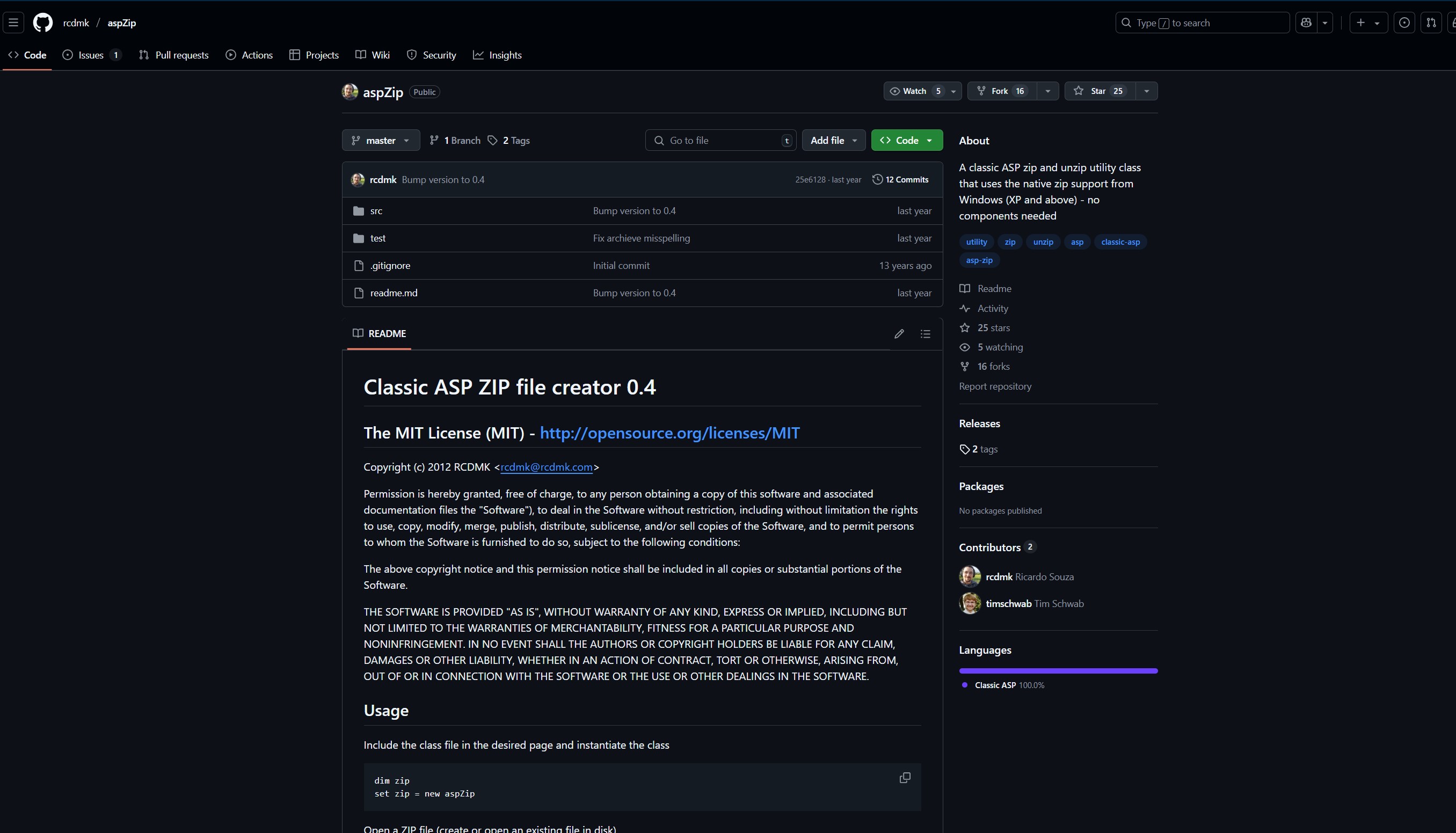
Task: Edit README with the pencil icon
Action: (x=899, y=333)
